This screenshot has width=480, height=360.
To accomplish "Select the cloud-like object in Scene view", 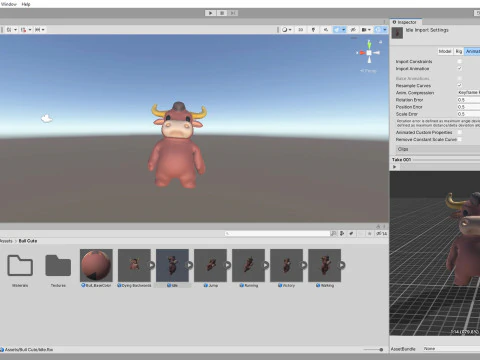I will coord(47,118).
